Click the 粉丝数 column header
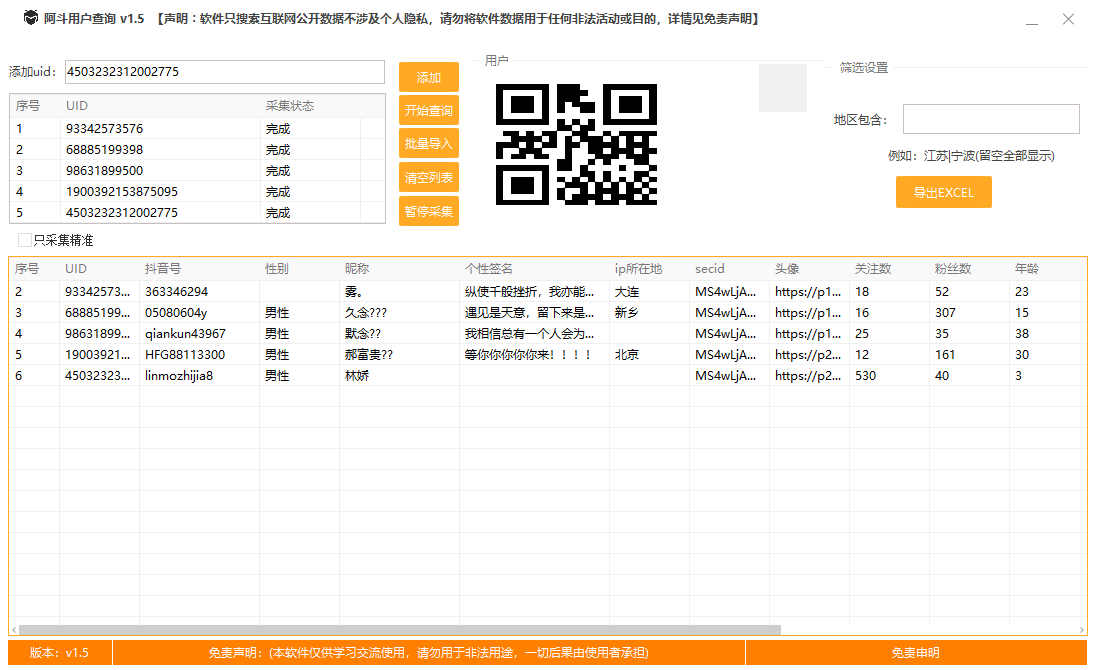 [969, 268]
